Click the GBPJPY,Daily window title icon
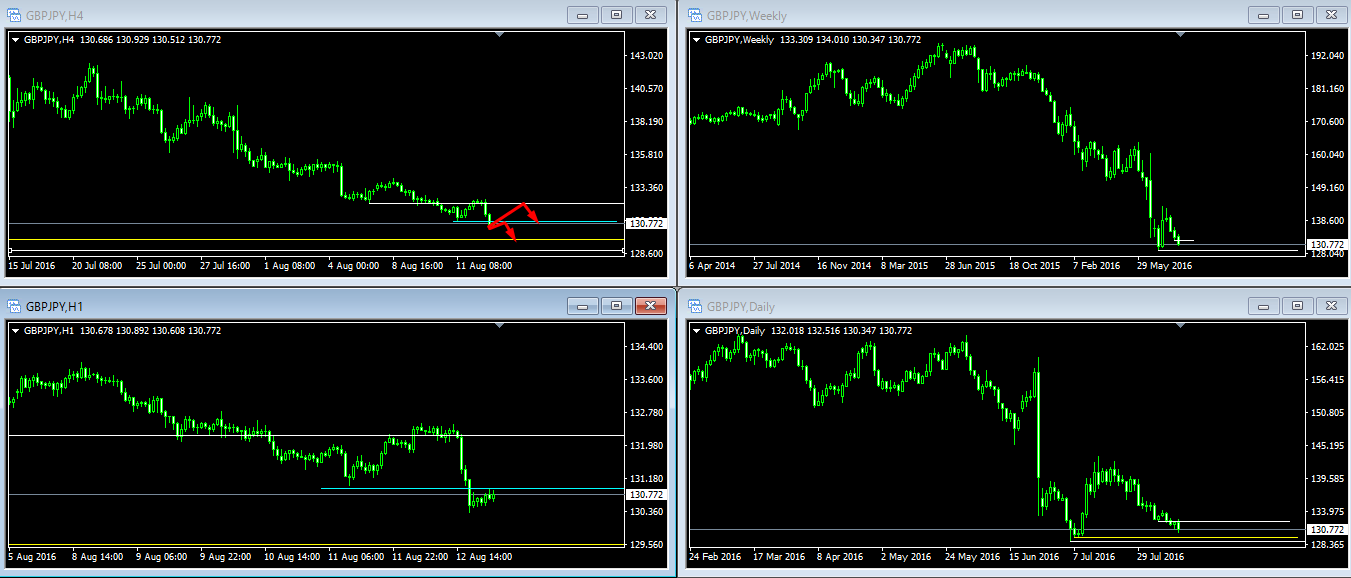Screen dimensions: 1351x578 (694, 307)
